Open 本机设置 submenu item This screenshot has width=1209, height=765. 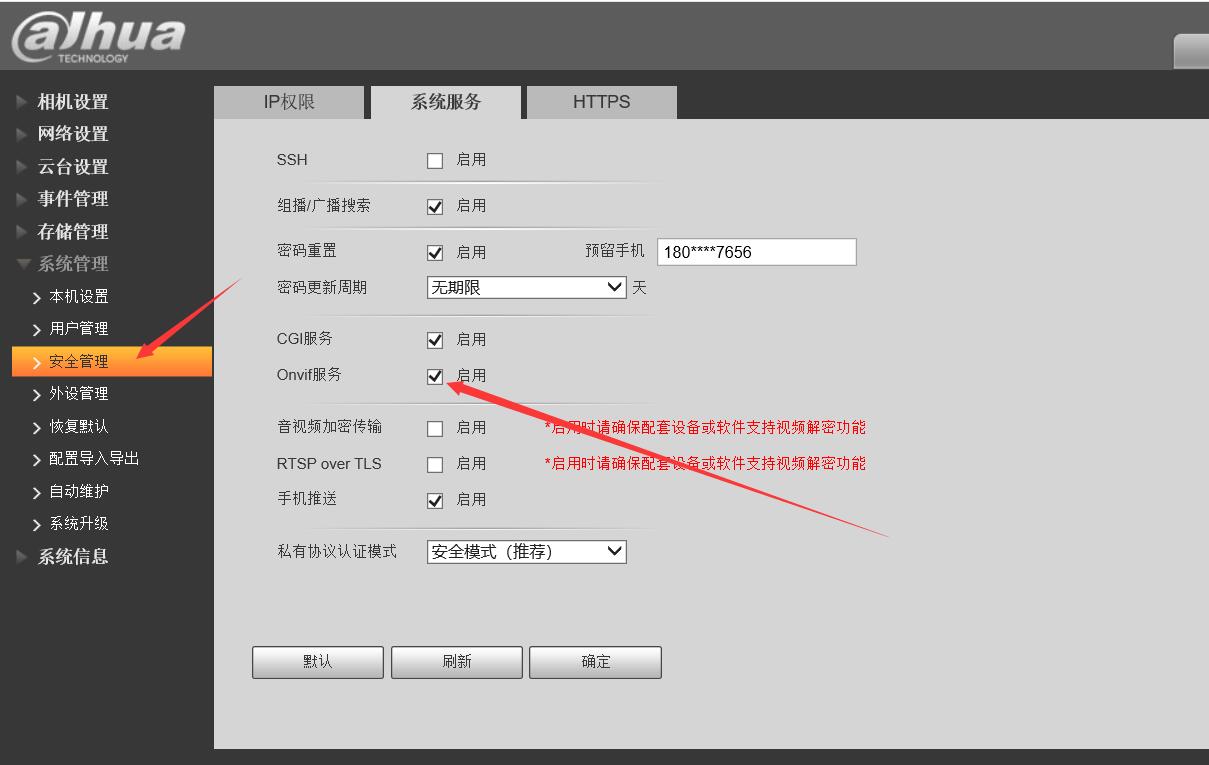pyautogui.click(x=78, y=297)
